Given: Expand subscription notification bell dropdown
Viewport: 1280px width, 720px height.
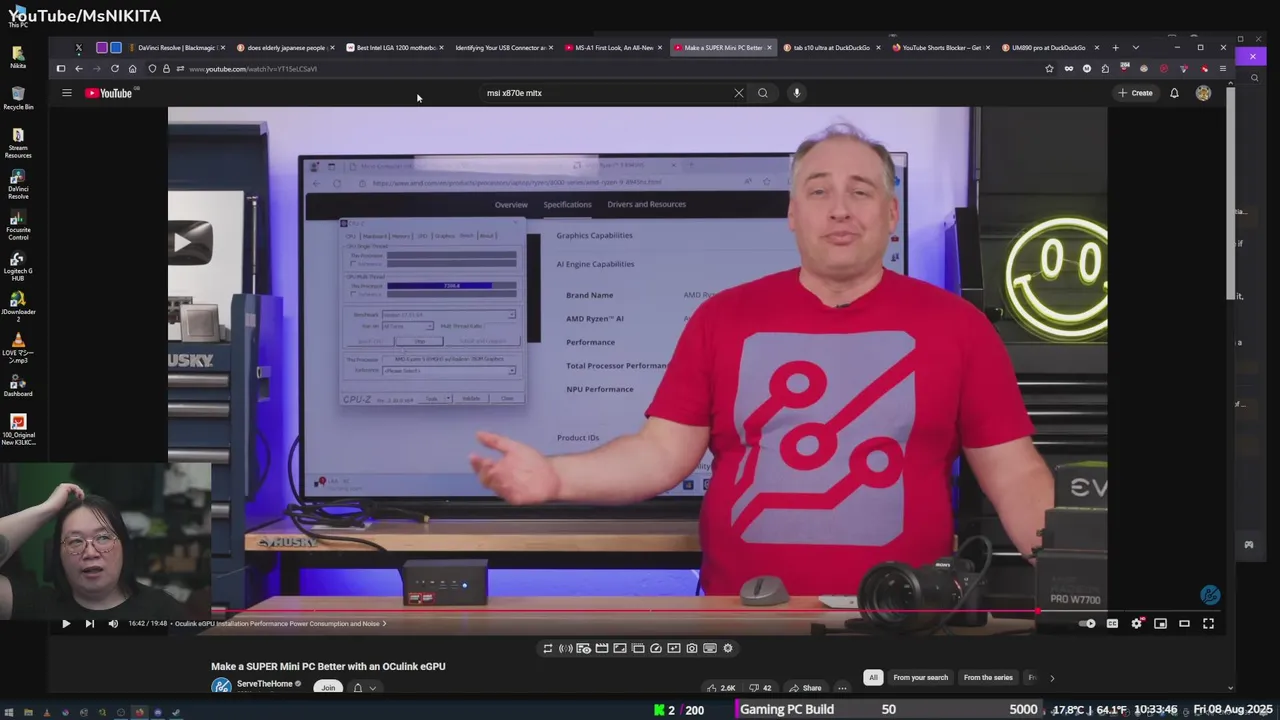Looking at the screenshot, I should click(x=364, y=687).
